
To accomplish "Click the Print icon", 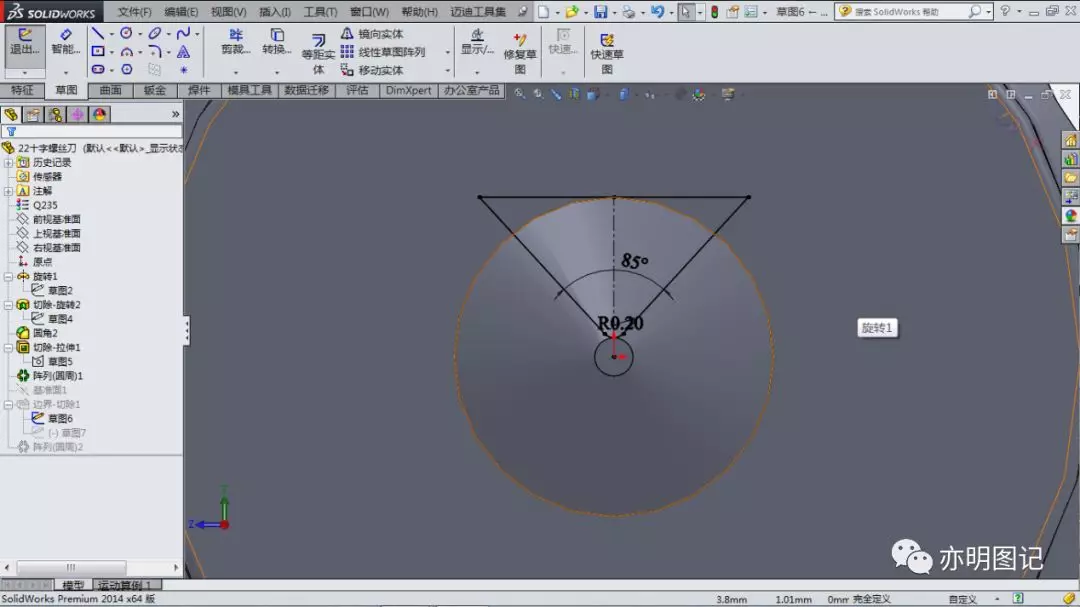I will [628, 11].
